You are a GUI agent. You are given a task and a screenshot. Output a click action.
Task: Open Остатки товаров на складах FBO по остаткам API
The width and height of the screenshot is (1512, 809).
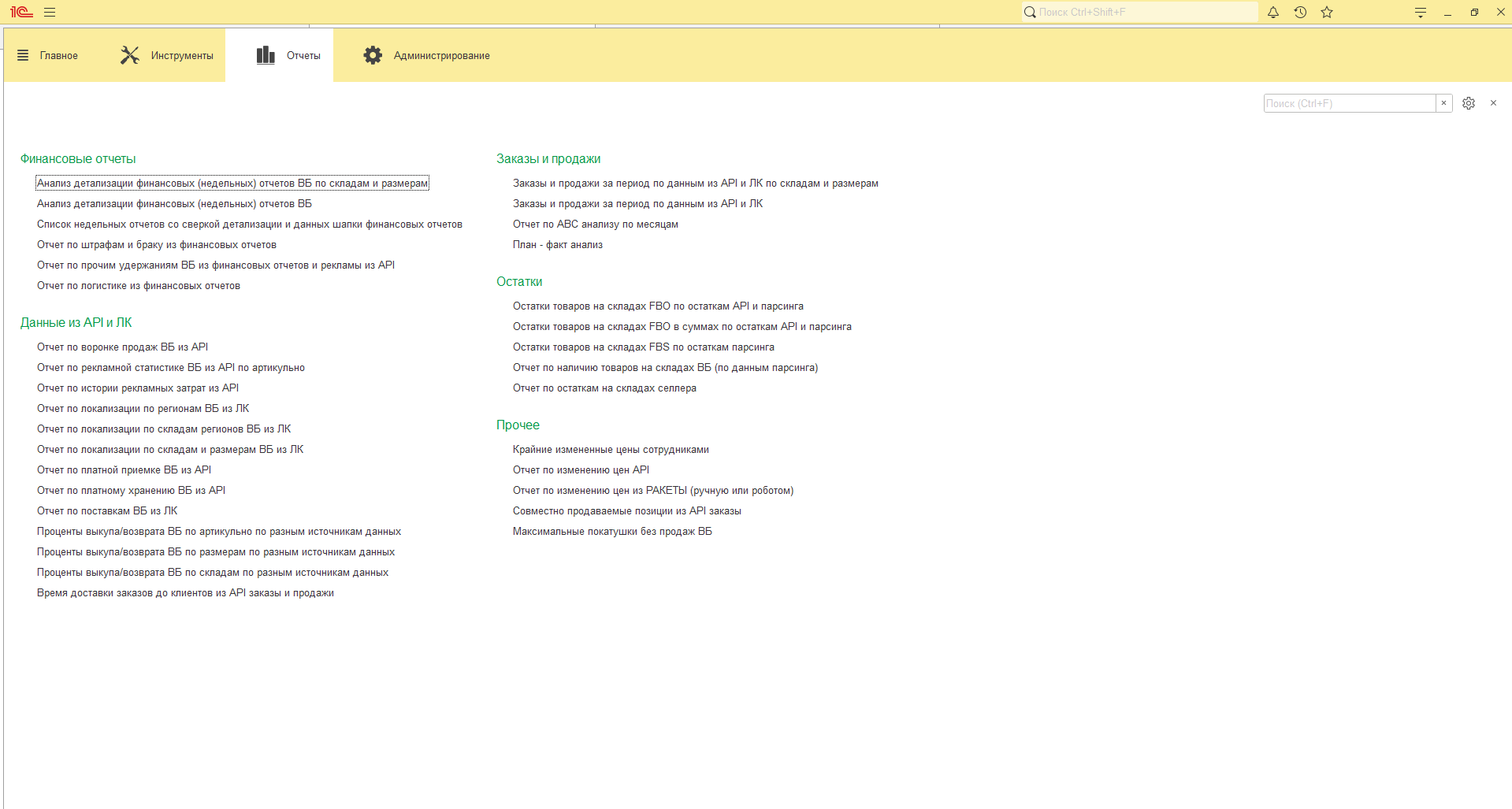coord(659,306)
